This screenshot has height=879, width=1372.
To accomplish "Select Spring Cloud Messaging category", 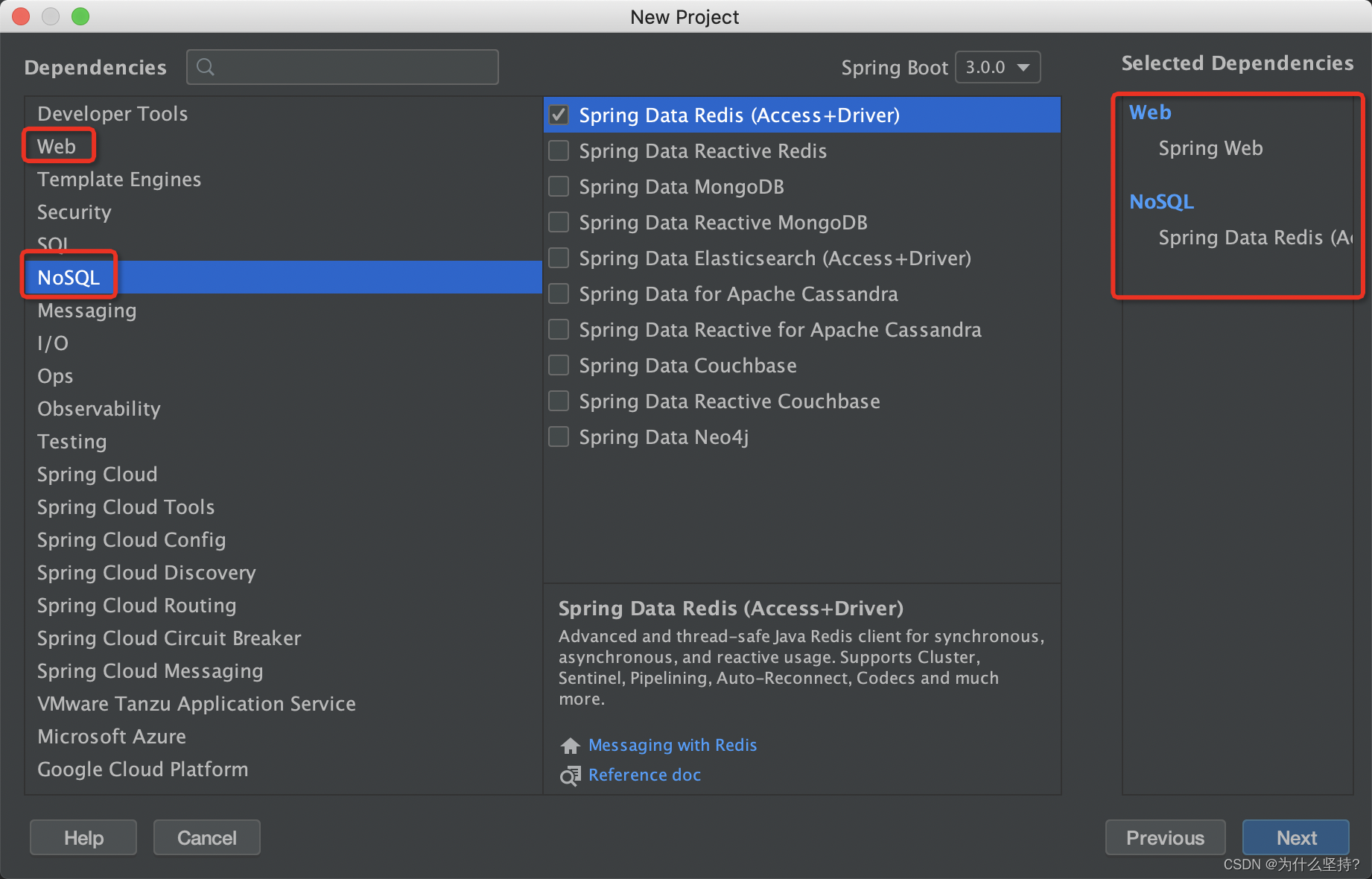I will [283, 671].
